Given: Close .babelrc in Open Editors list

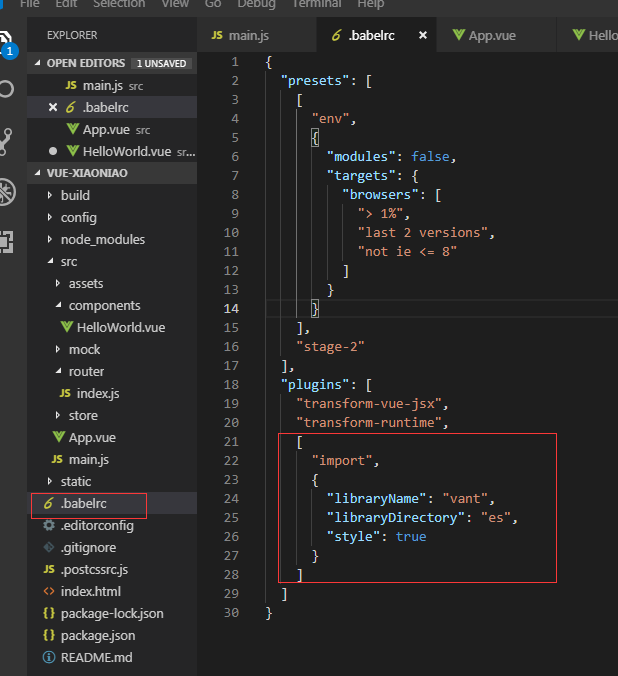Looking at the screenshot, I should click(53, 107).
